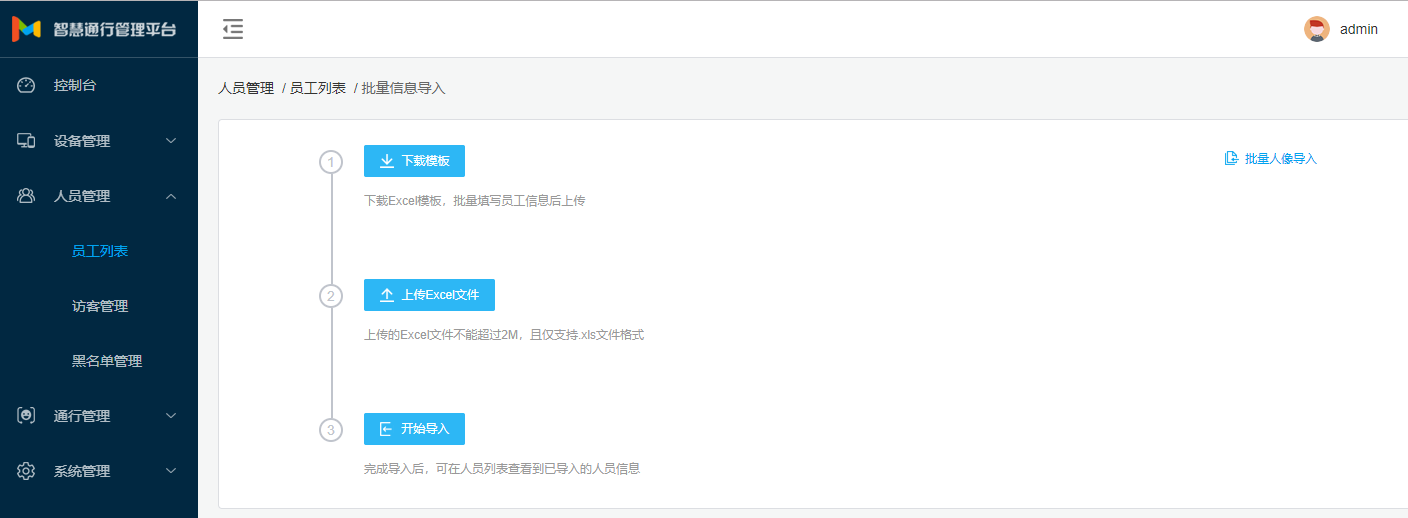Expand the 通行管理 chevron

[x=171, y=416]
